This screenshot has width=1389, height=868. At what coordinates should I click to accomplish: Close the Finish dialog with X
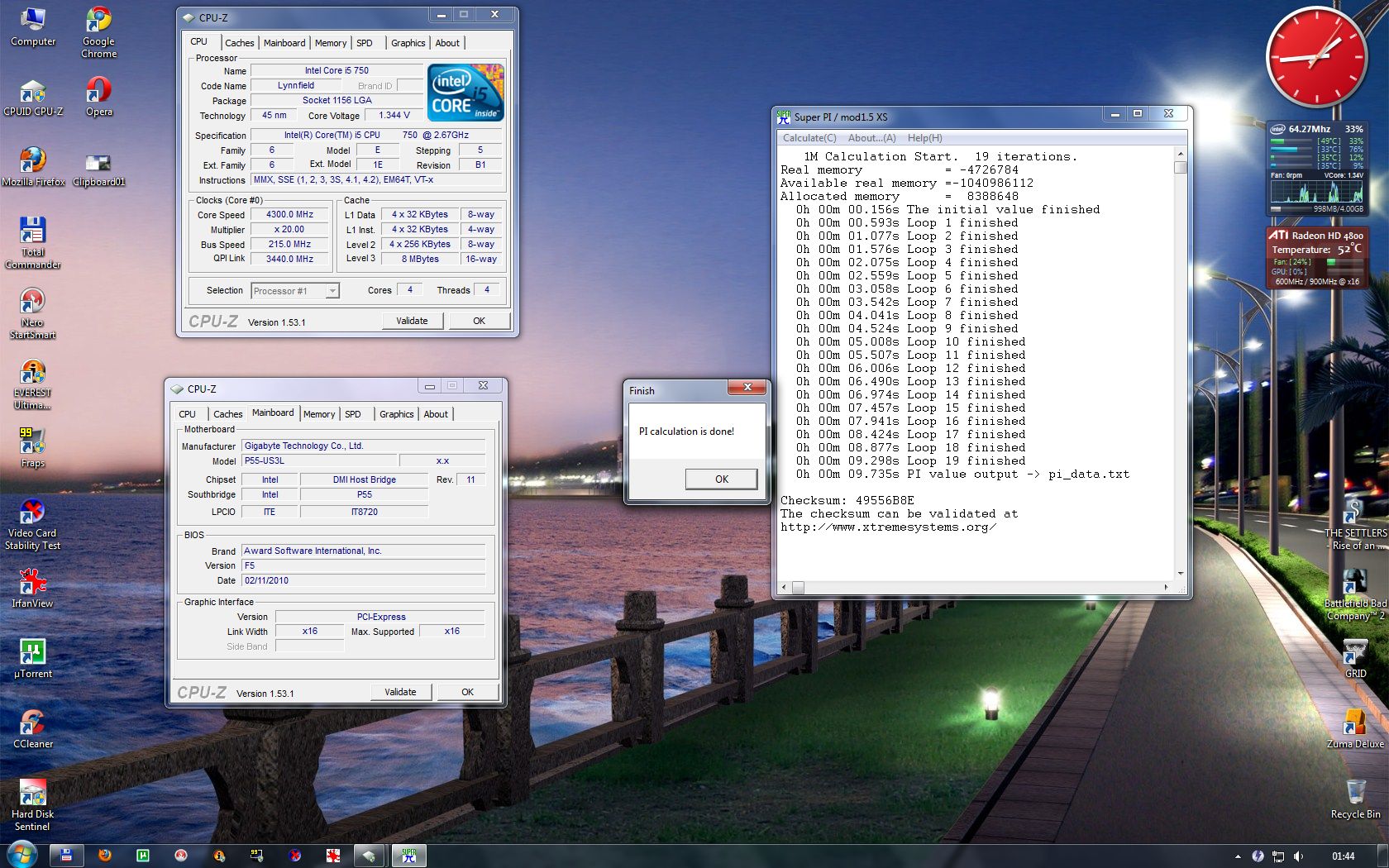(747, 387)
